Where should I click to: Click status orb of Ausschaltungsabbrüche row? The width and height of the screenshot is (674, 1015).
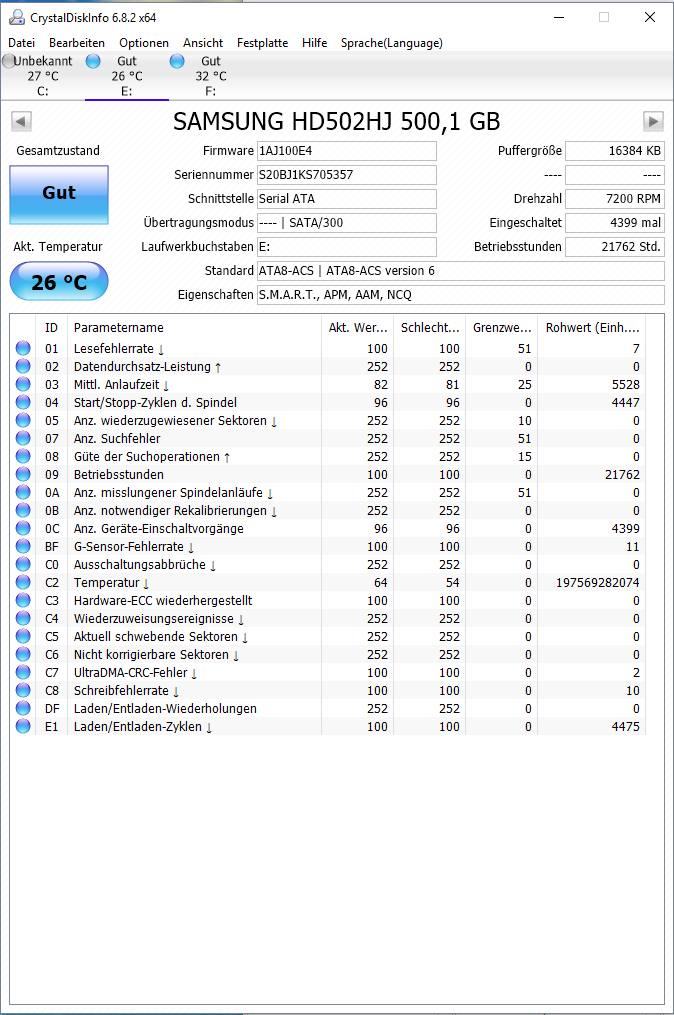pos(23,564)
